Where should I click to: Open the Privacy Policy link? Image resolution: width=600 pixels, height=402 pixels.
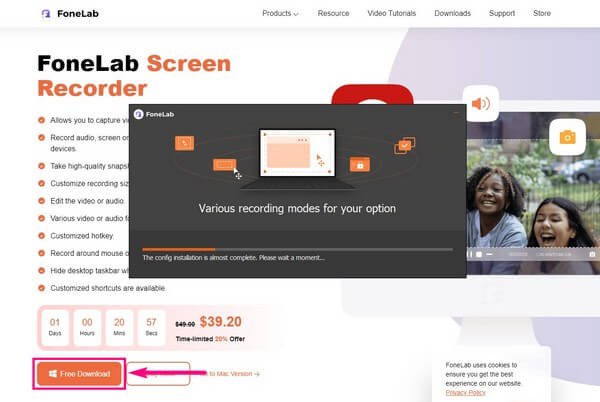click(x=465, y=392)
